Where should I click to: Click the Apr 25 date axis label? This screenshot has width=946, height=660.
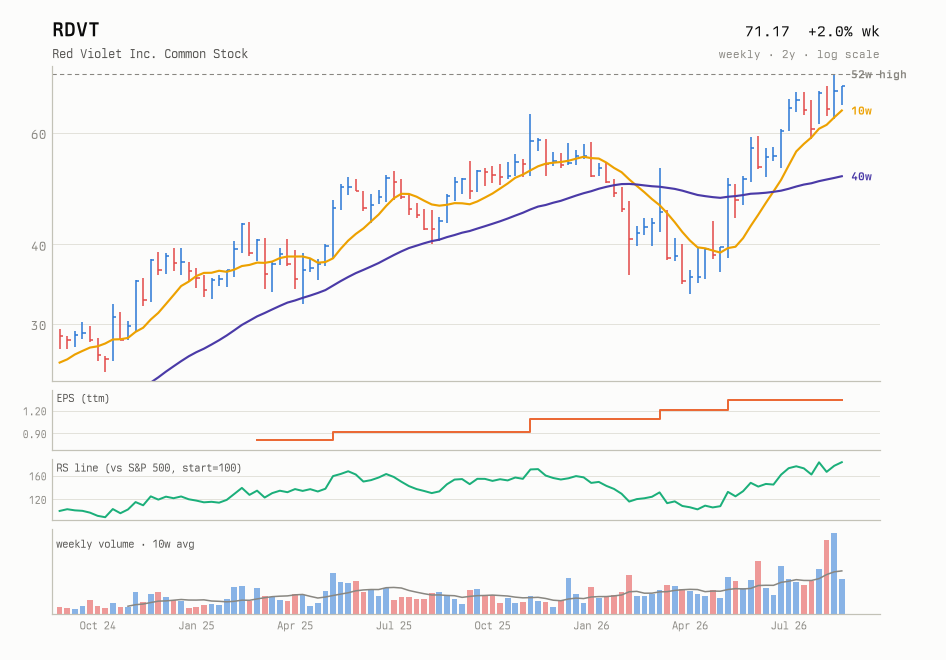click(295, 626)
